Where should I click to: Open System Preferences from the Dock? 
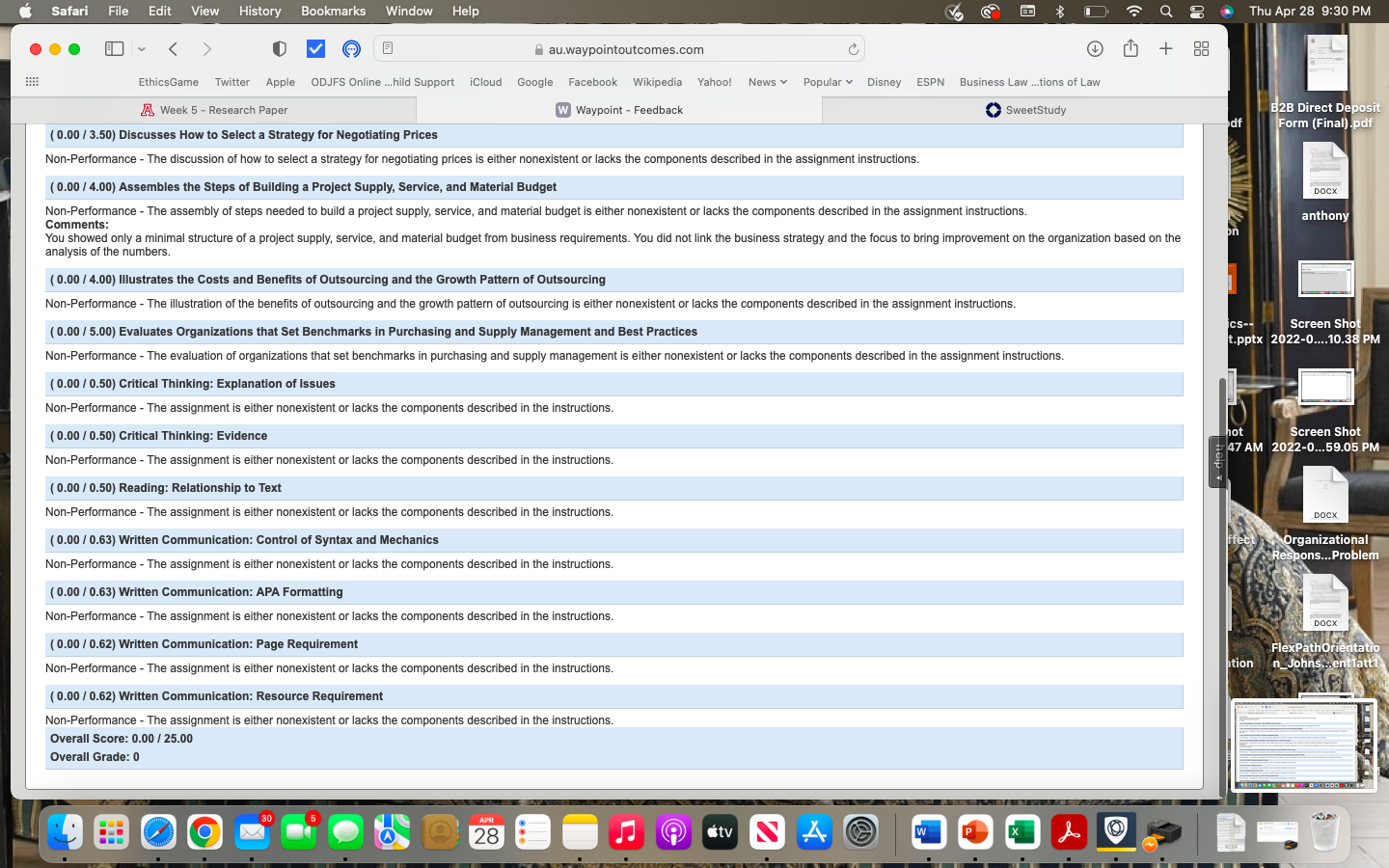860,831
